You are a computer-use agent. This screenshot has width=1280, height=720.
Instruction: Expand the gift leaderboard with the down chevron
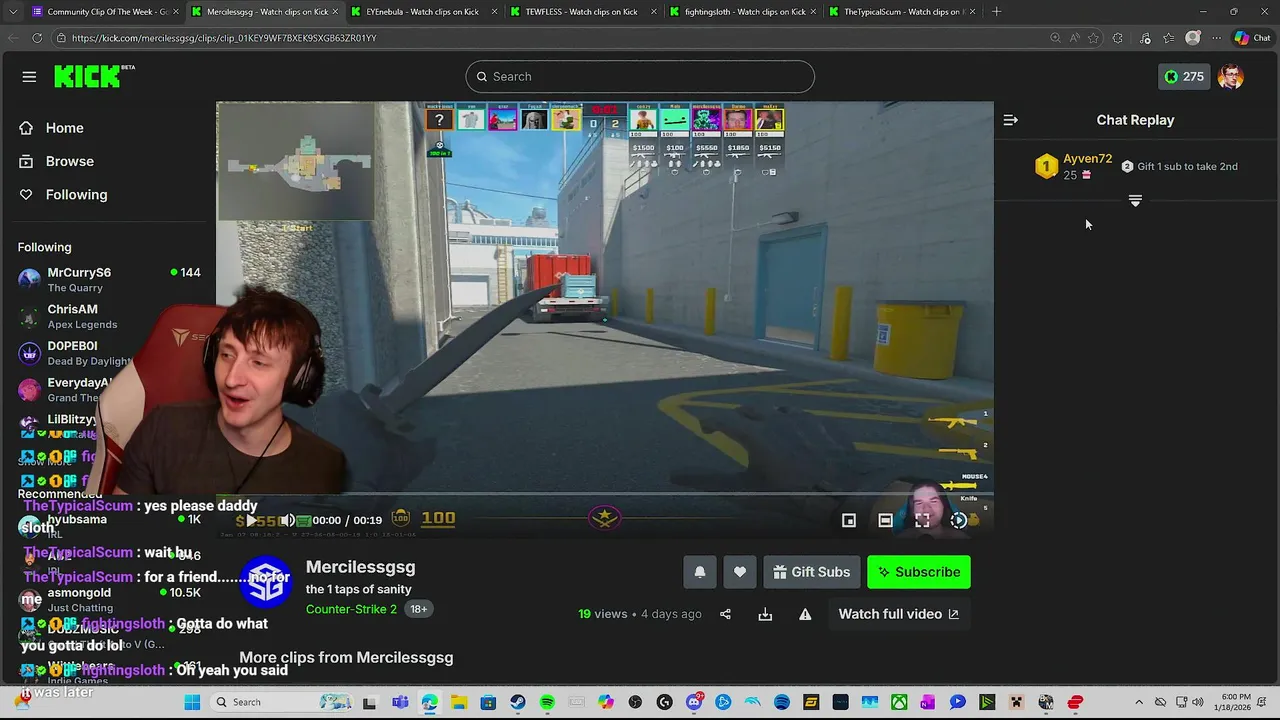coord(1135,201)
